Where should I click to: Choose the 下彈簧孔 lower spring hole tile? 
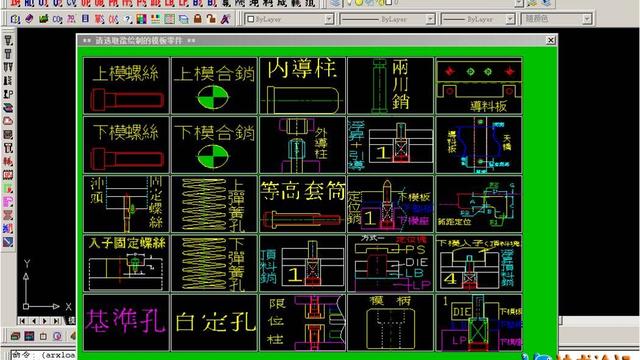point(214,263)
